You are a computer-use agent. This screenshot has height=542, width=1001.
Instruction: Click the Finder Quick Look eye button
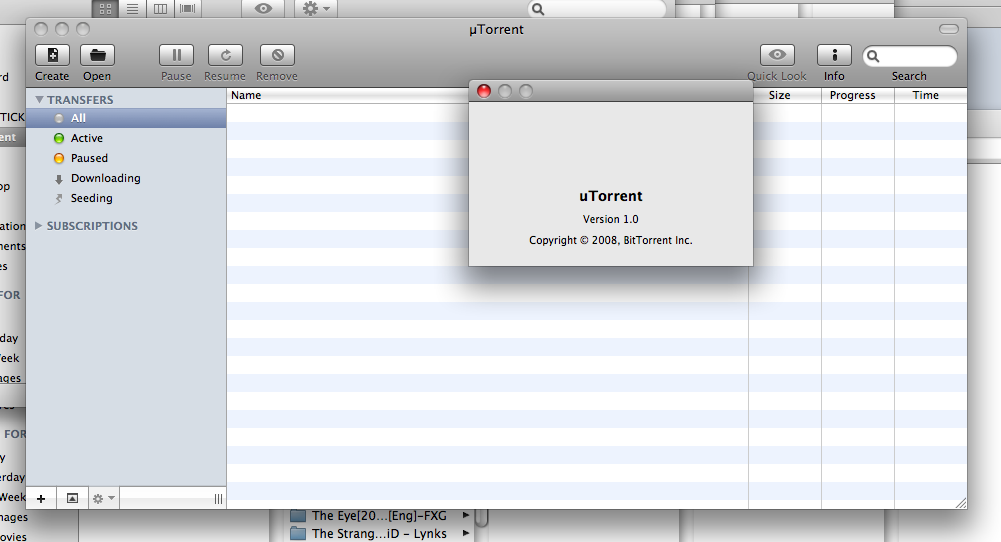click(263, 9)
